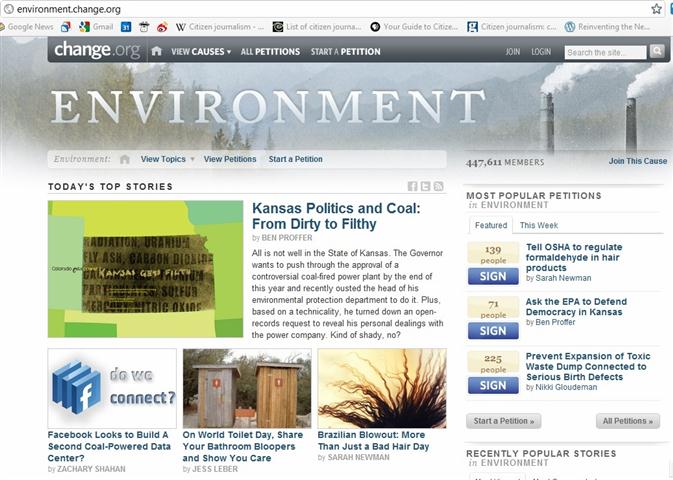Open Kansas Politics and Coal headline
The width and height of the screenshot is (673, 480).
point(336,216)
